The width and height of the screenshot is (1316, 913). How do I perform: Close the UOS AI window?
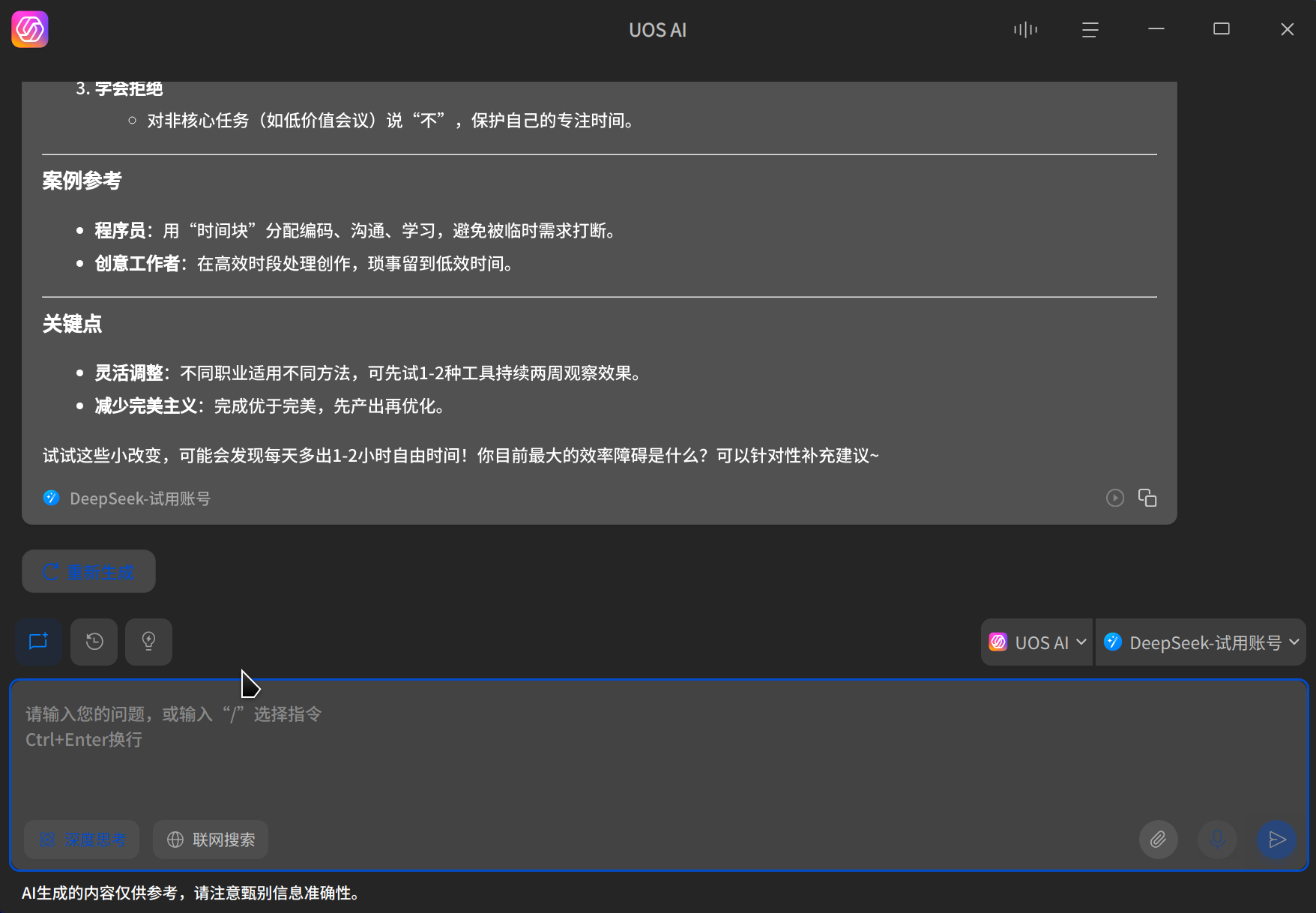click(1288, 29)
